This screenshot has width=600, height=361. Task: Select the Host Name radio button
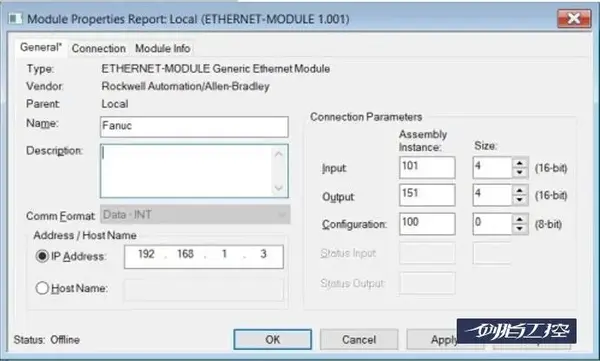tap(42, 288)
